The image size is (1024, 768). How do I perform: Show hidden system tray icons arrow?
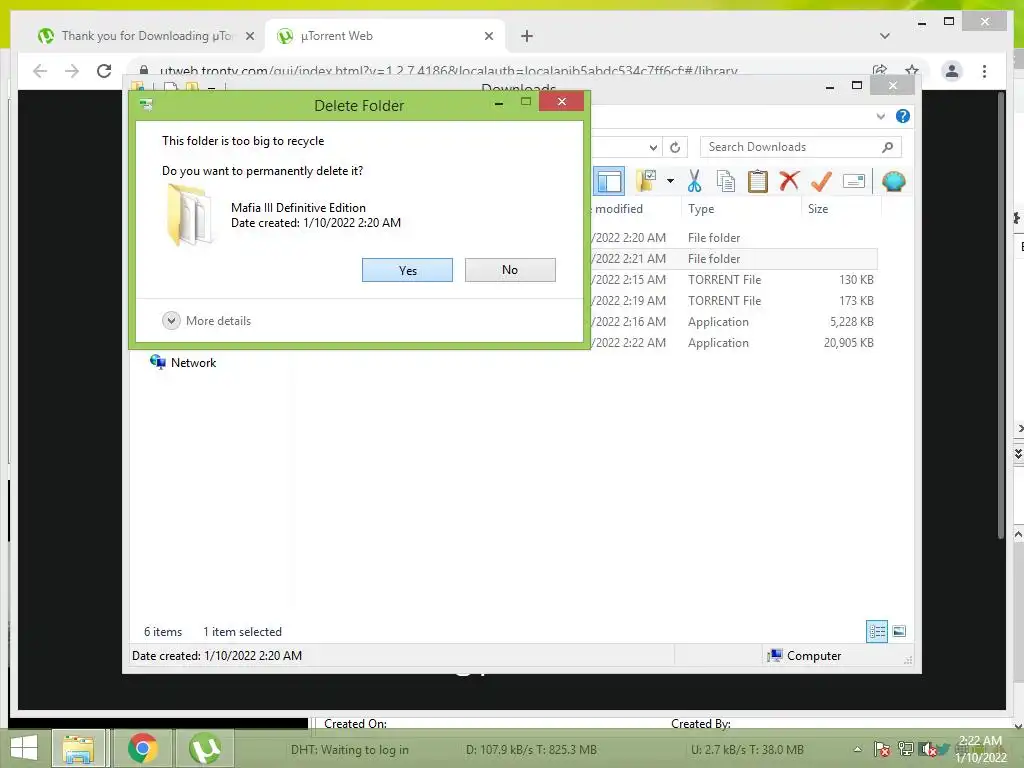click(857, 750)
